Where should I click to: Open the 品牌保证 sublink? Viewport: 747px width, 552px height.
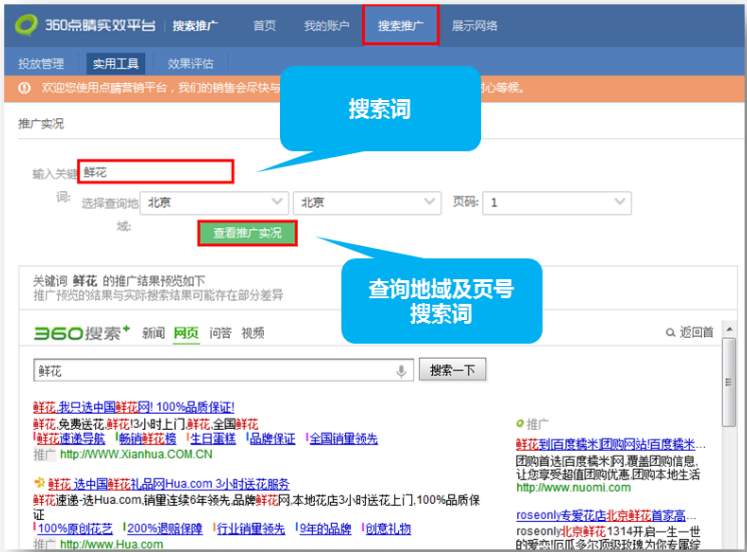pos(273,439)
